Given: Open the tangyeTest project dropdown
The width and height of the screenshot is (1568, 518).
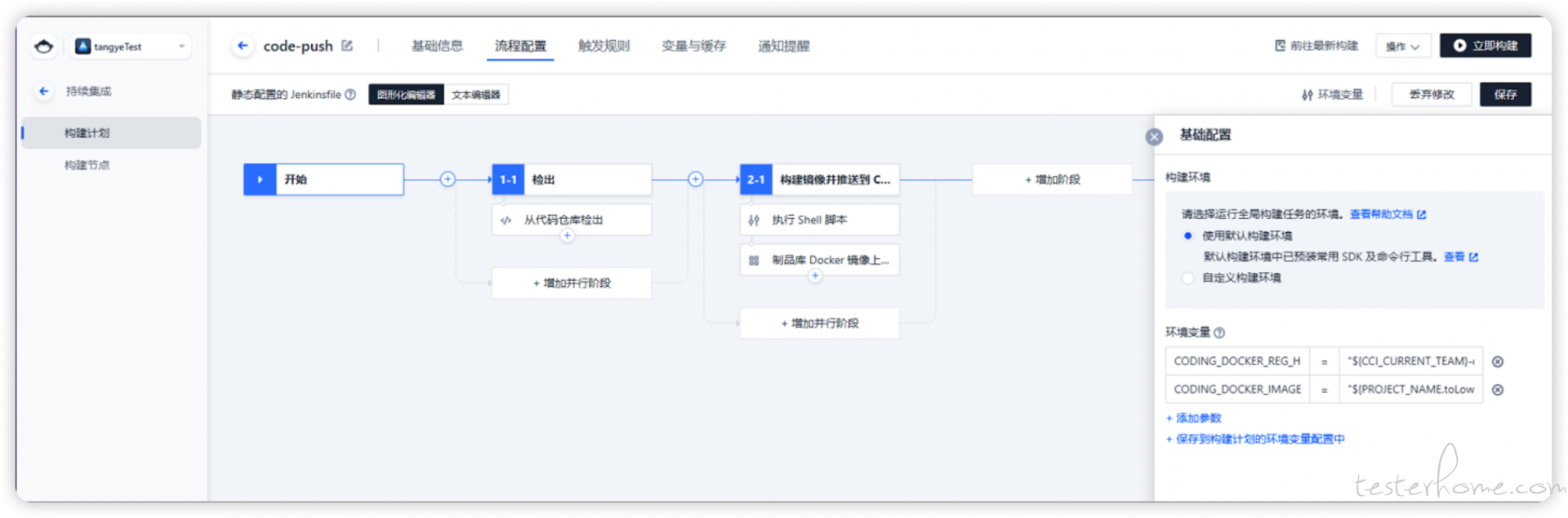Looking at the screenshot, I should [x=131, y=47].
